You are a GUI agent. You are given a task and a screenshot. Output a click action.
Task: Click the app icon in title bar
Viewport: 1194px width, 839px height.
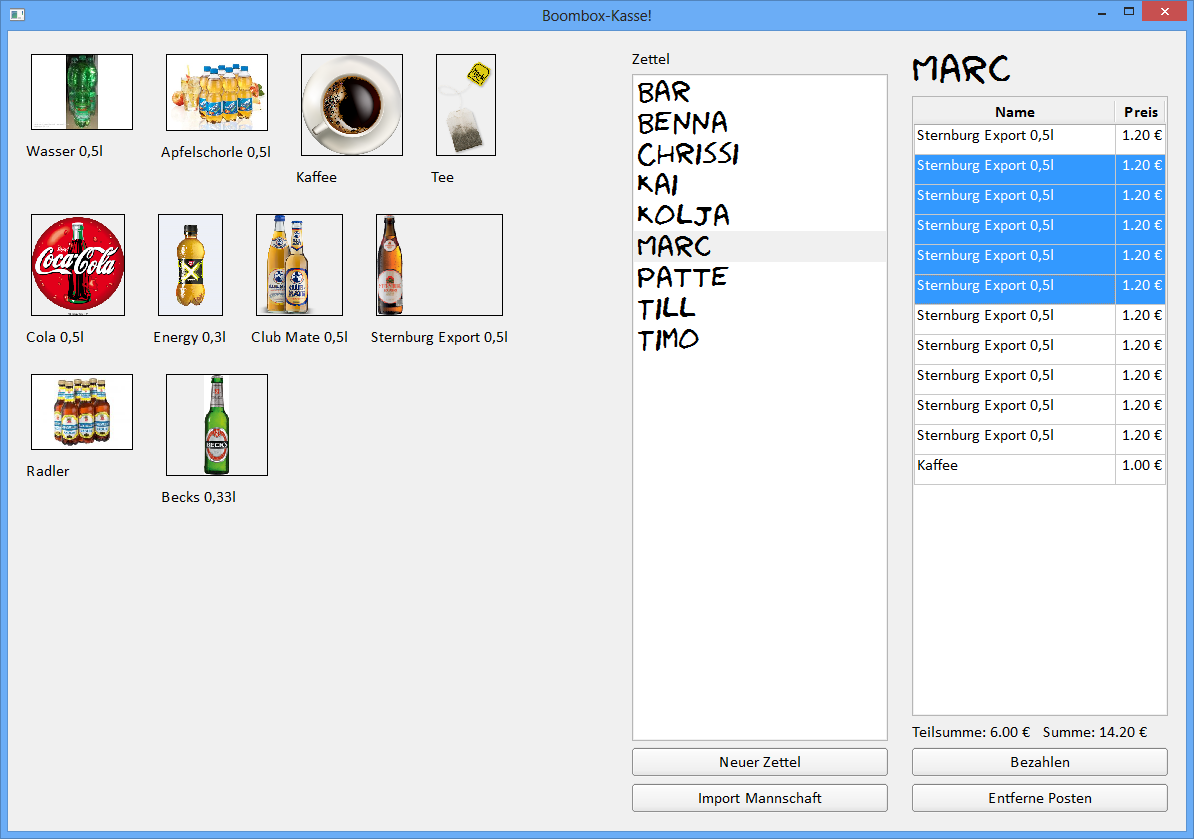point(17,14)
